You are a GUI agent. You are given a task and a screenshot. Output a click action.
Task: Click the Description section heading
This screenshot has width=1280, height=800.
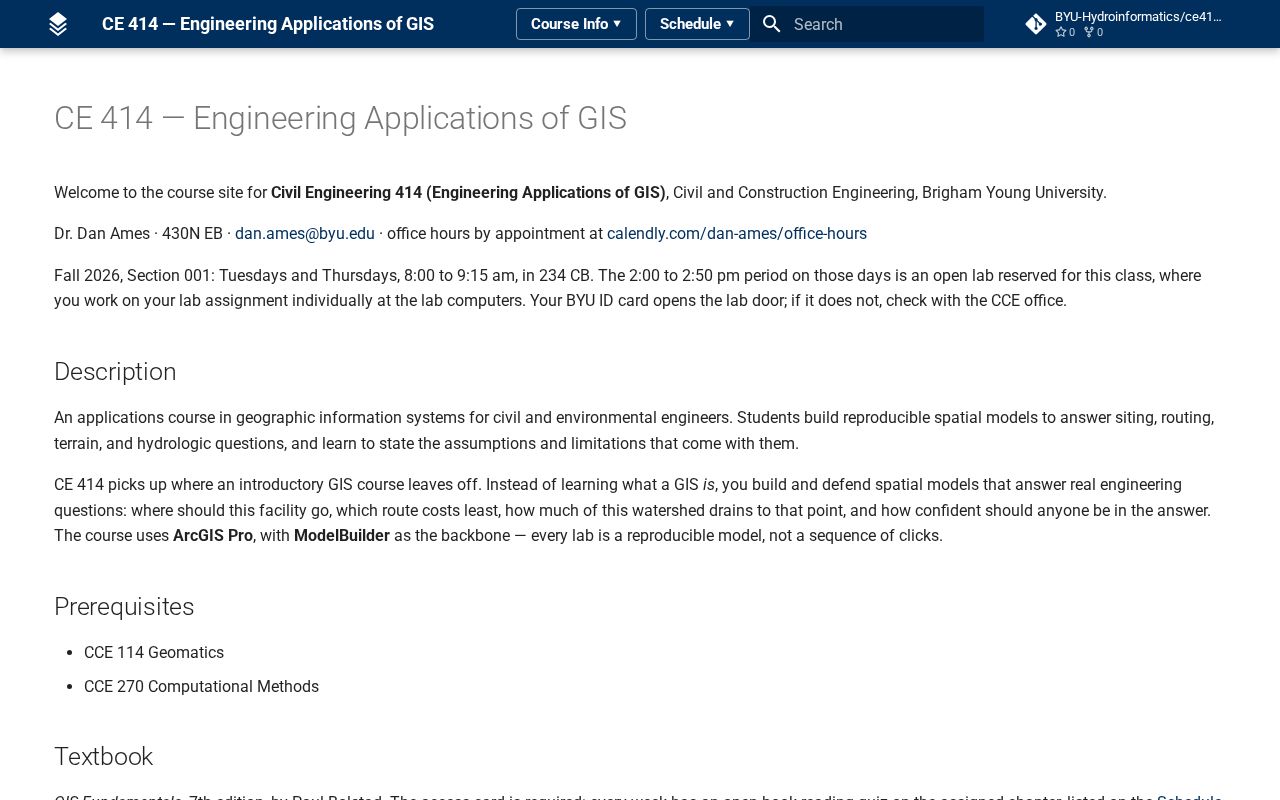coord(115,372)
